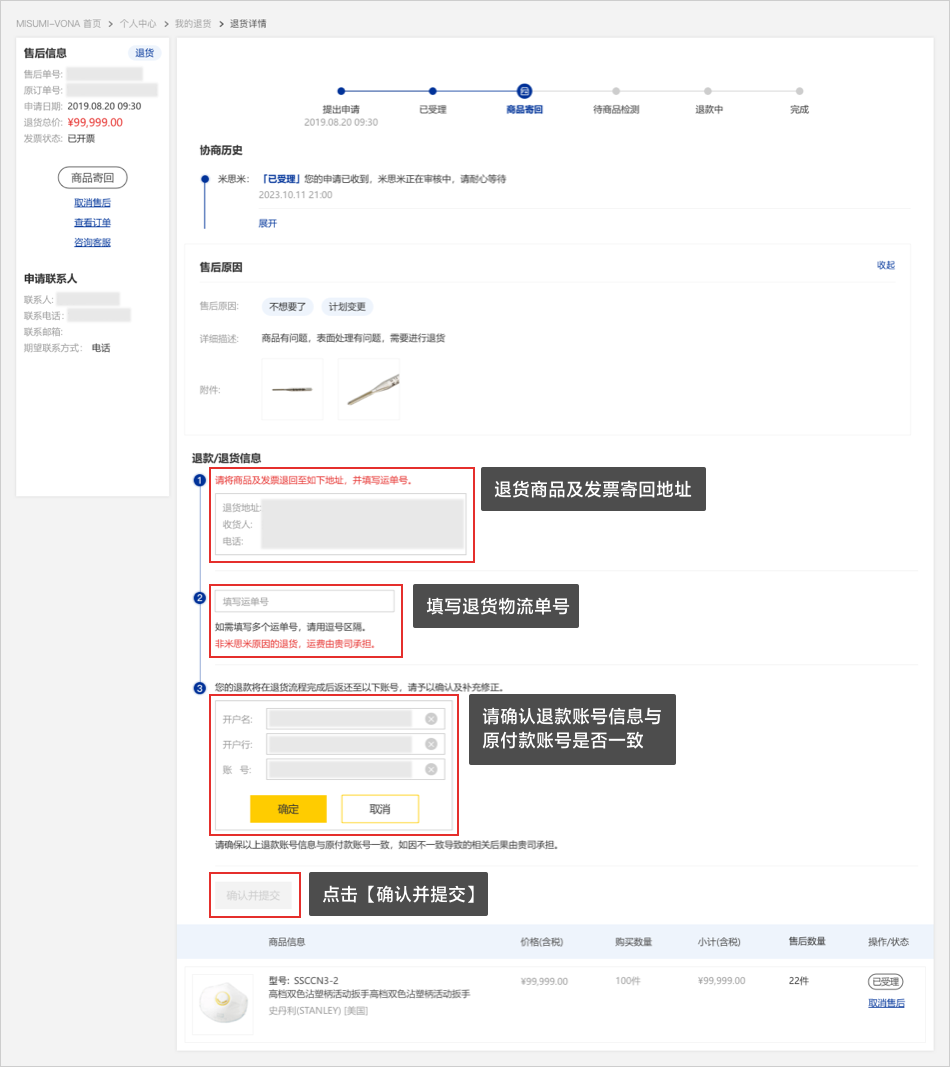This screenshot has height=1067, width=950.
Task: Click the 填写运单号 input field
Action: point(304,601)
